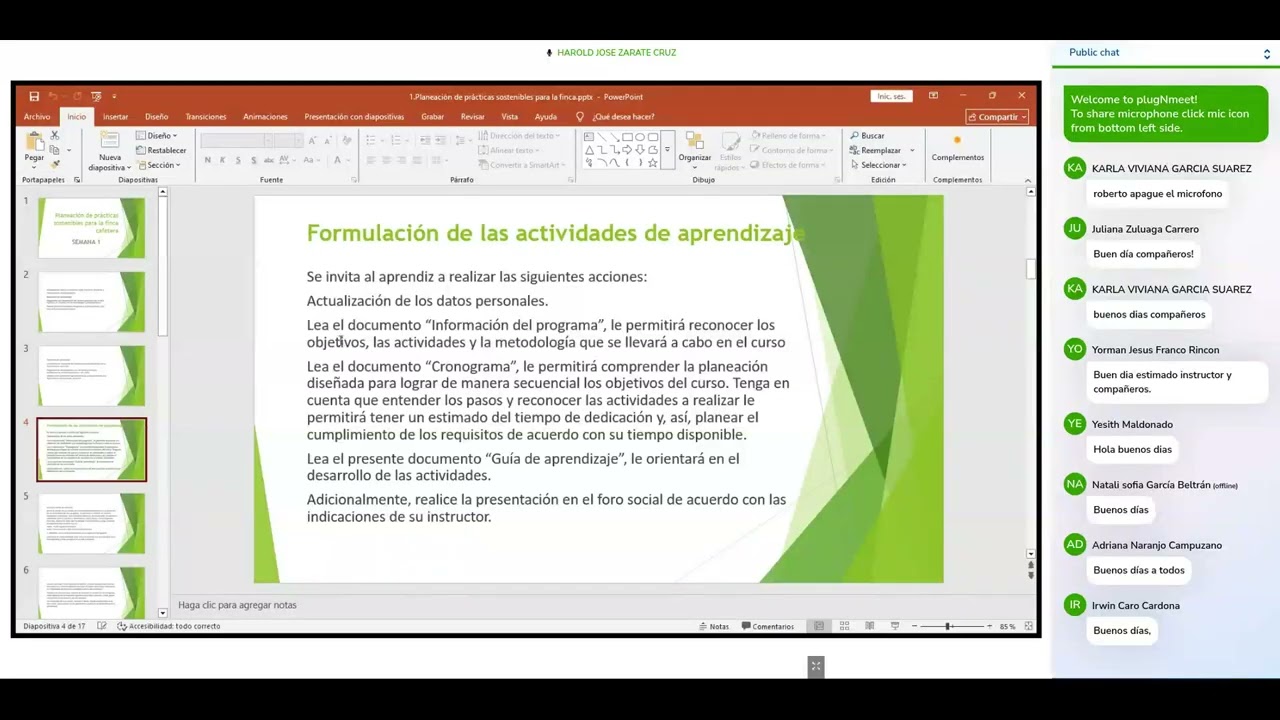Click the next slide arrow on scrollbar

(1031, 576)
